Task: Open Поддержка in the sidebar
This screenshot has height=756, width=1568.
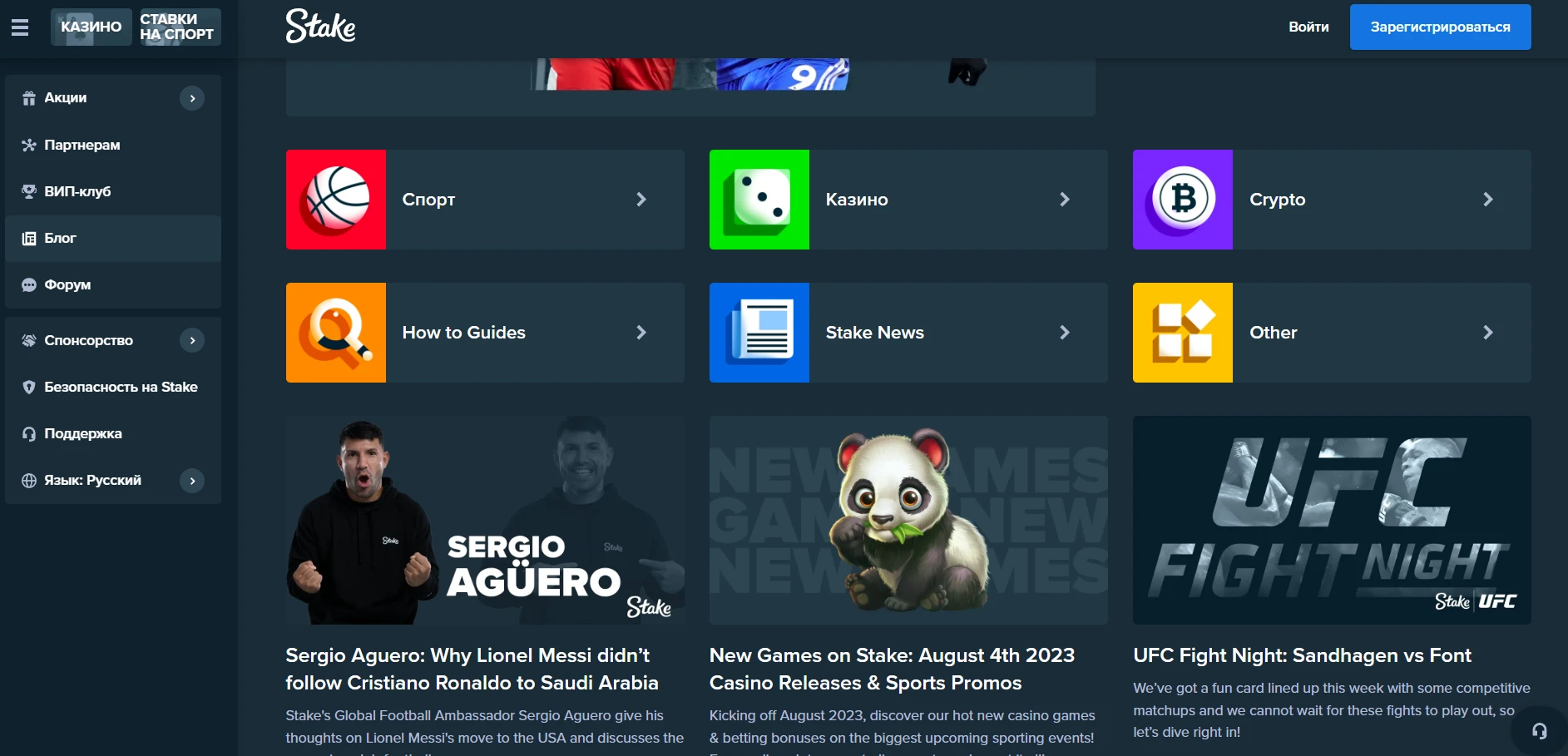Action: [x=113, y=433]
